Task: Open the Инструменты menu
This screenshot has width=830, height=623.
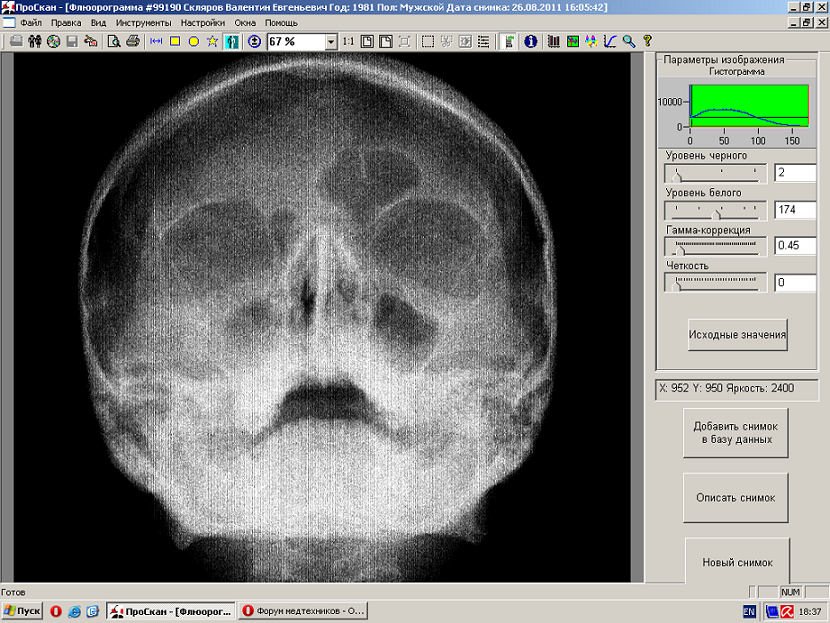Action: [x=143, y=22]
